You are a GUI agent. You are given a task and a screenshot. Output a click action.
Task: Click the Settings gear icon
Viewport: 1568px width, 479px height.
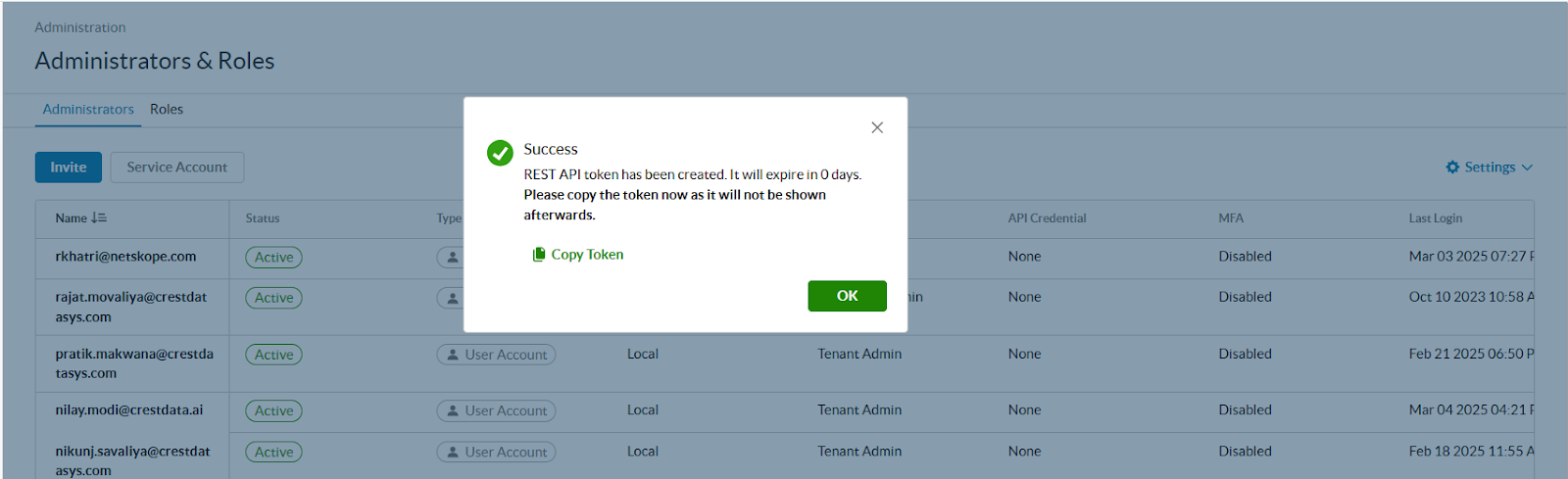coord(1452,168)
